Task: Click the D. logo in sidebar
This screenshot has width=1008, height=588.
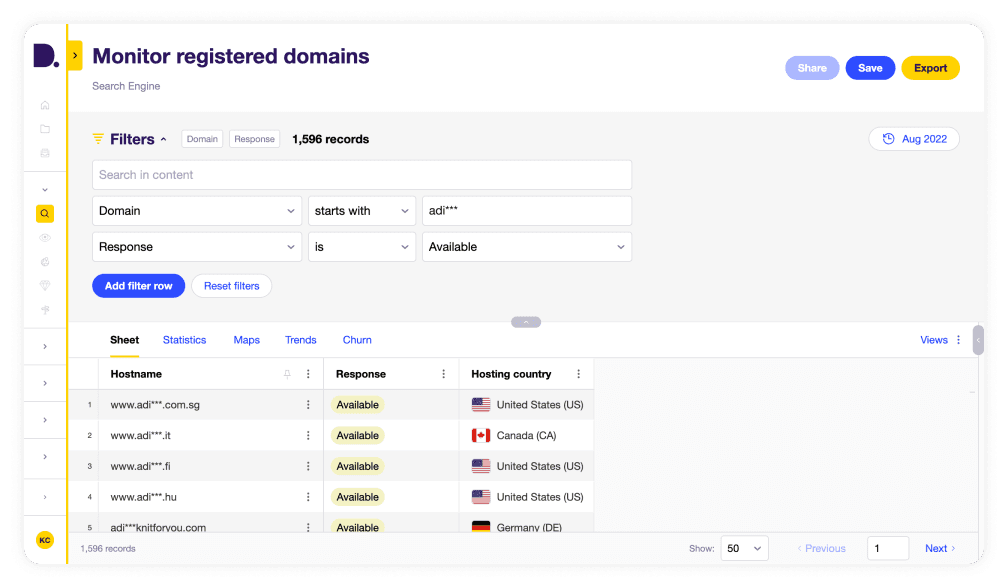Action: coord(46,56)
